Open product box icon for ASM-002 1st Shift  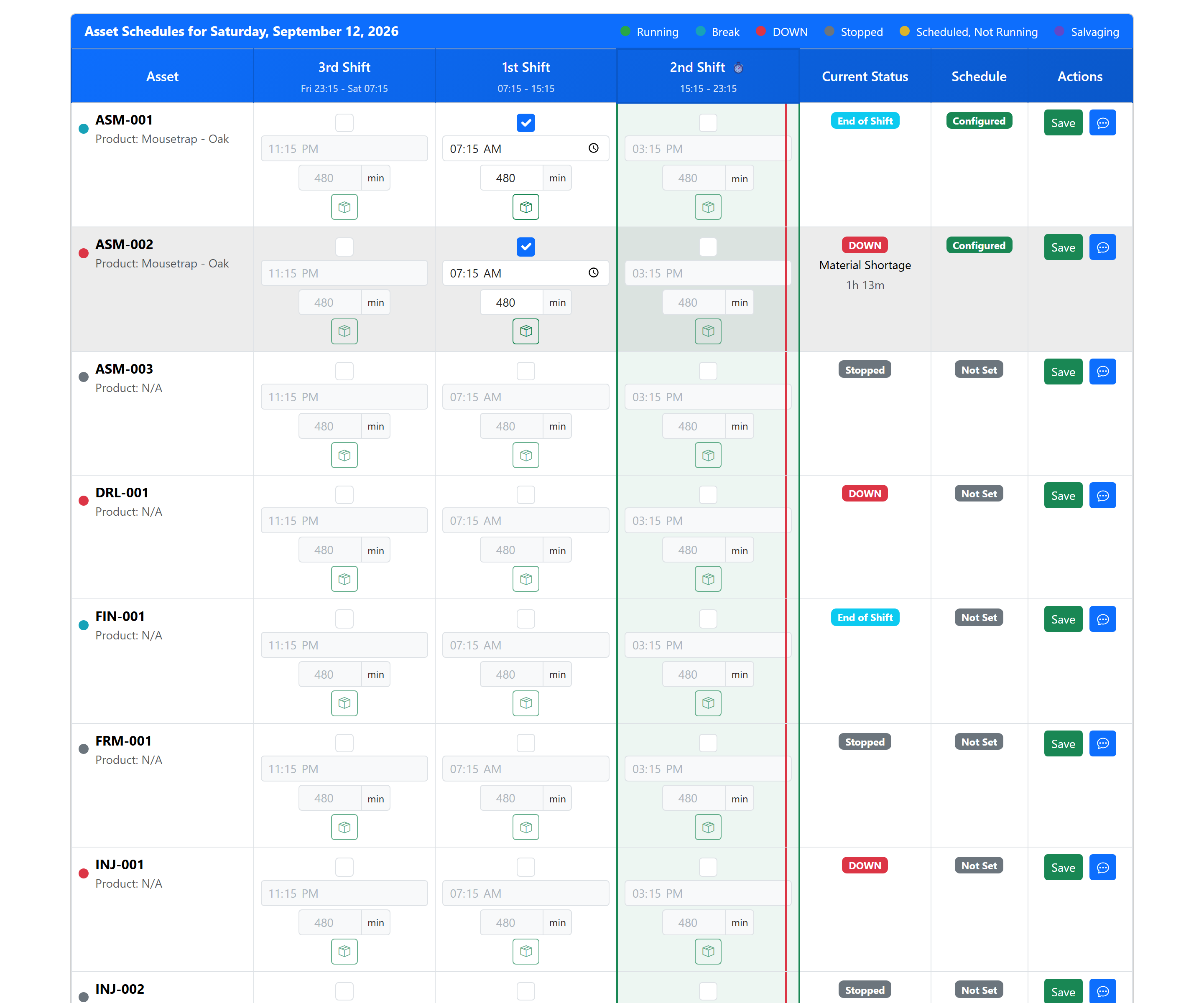[x=526, y=331]
